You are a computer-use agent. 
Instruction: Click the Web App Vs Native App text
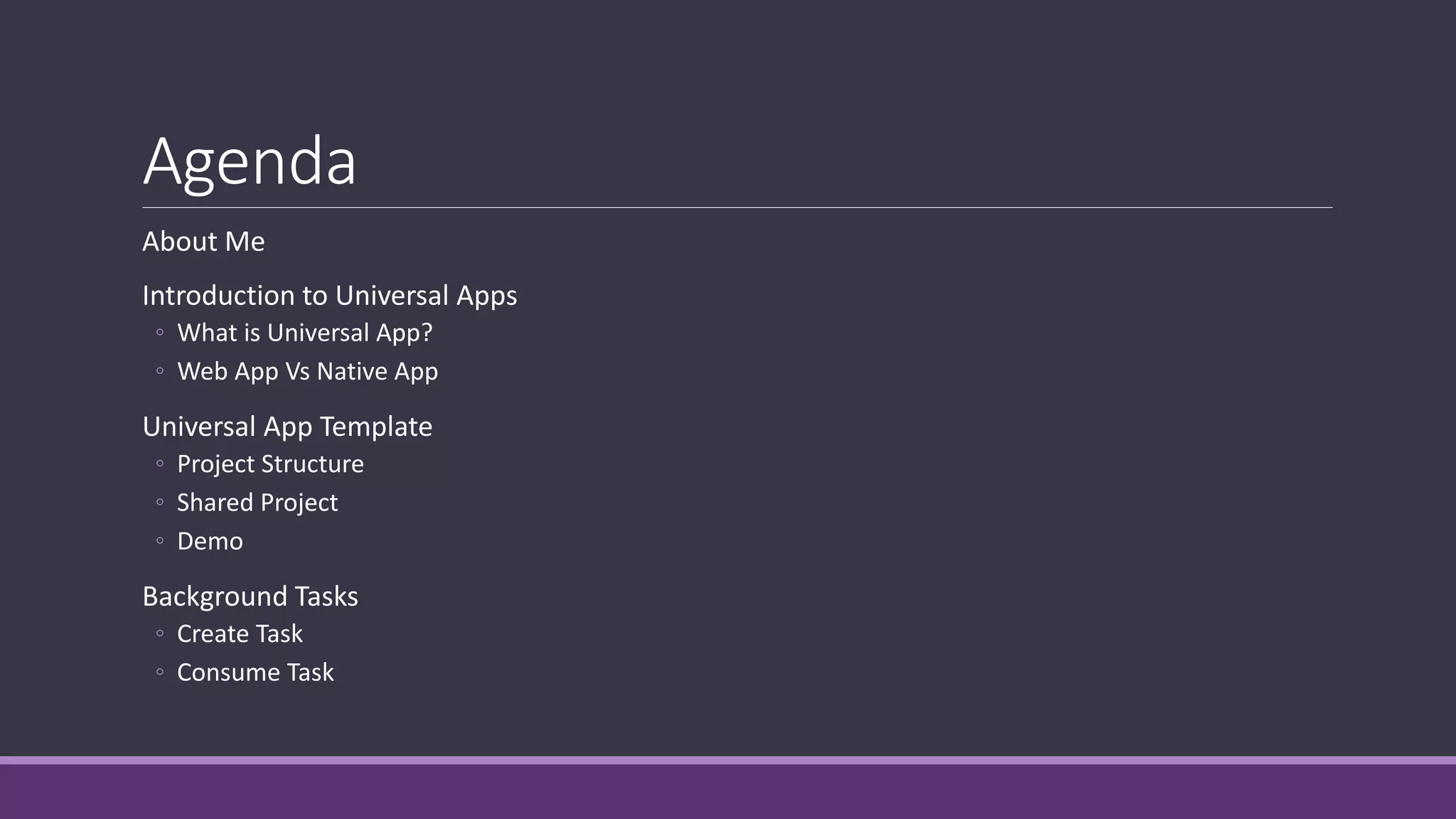point(307,371)
